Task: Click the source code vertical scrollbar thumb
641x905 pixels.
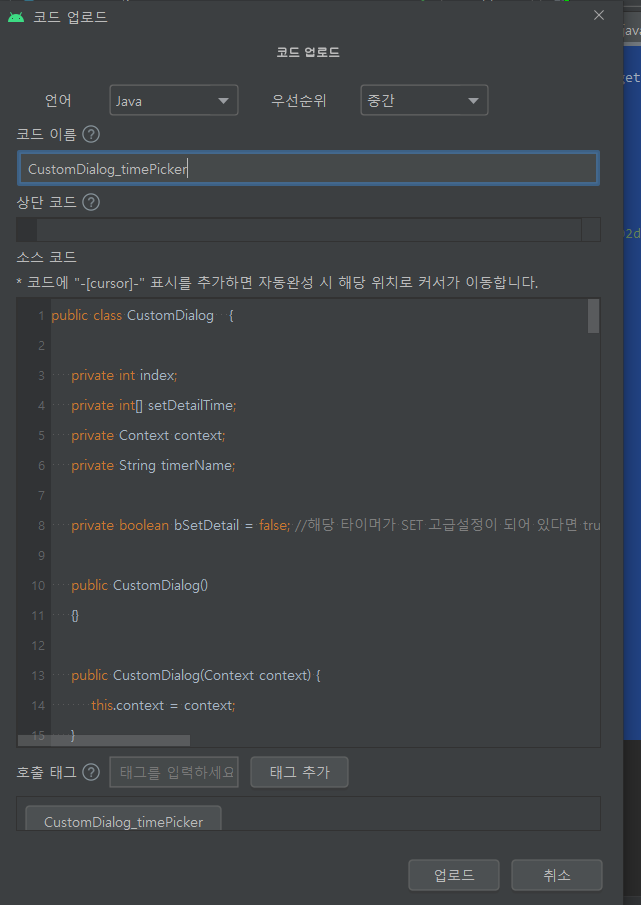Action: tap(593, 316)
